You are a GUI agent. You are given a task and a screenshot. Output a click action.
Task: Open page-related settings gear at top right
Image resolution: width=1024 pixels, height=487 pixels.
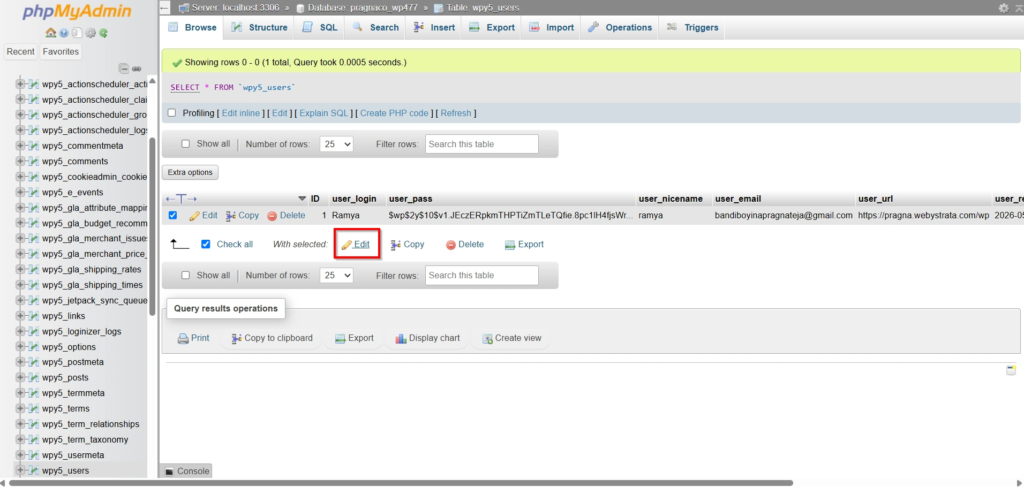(x=1003, y=8)
